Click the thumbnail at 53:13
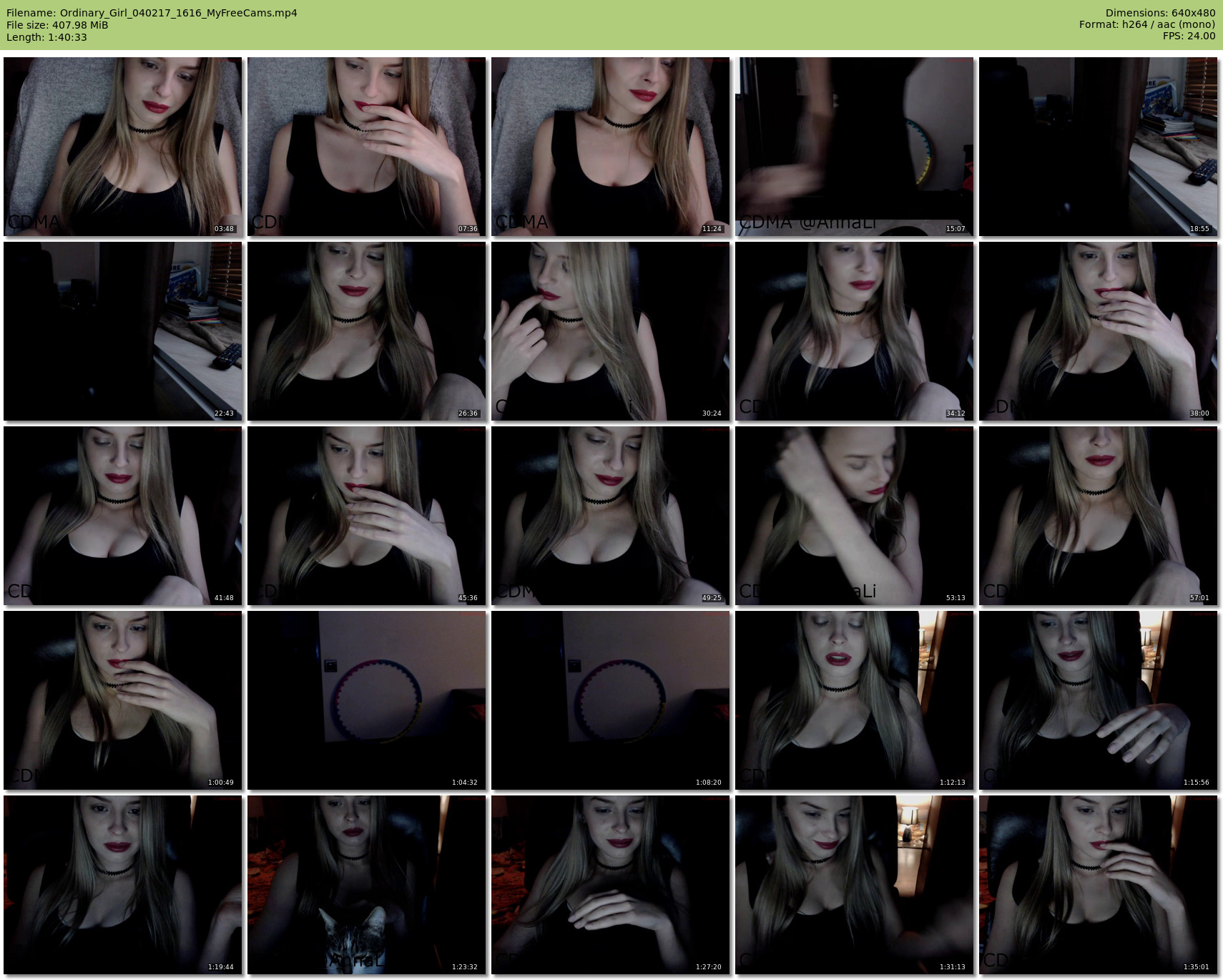1223x980 pixels. click(854, 516)
